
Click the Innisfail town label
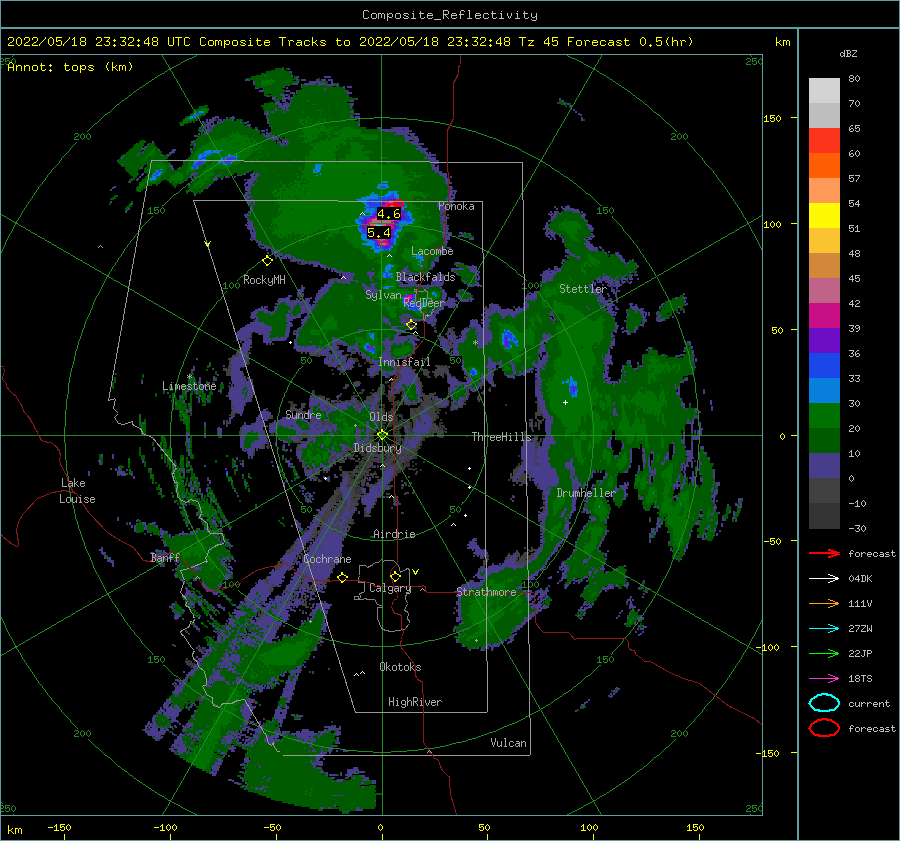pos(405,362)
